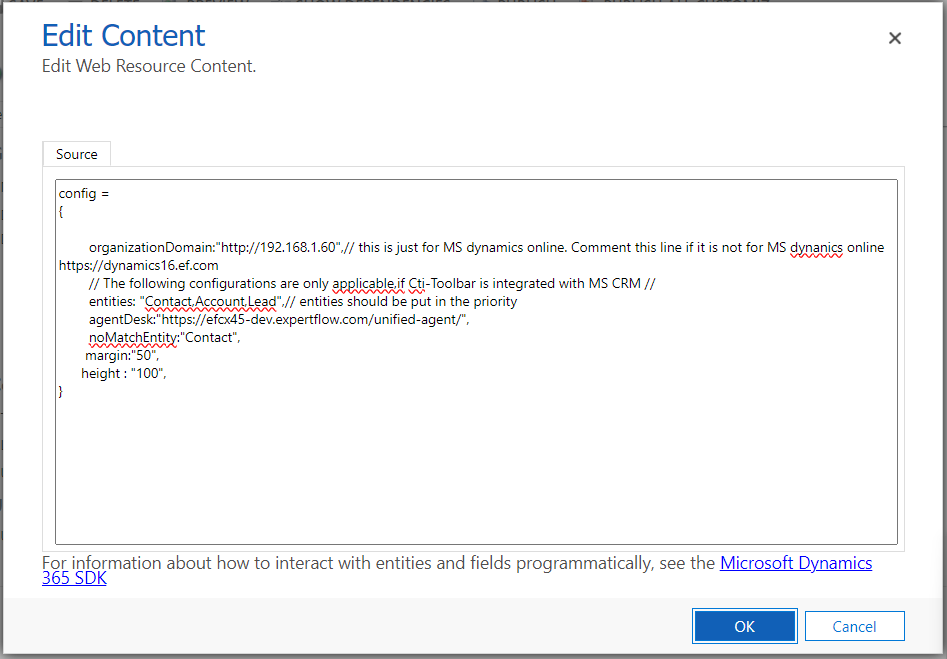Place cursor on the height : "100" line

tap(123, 373)
